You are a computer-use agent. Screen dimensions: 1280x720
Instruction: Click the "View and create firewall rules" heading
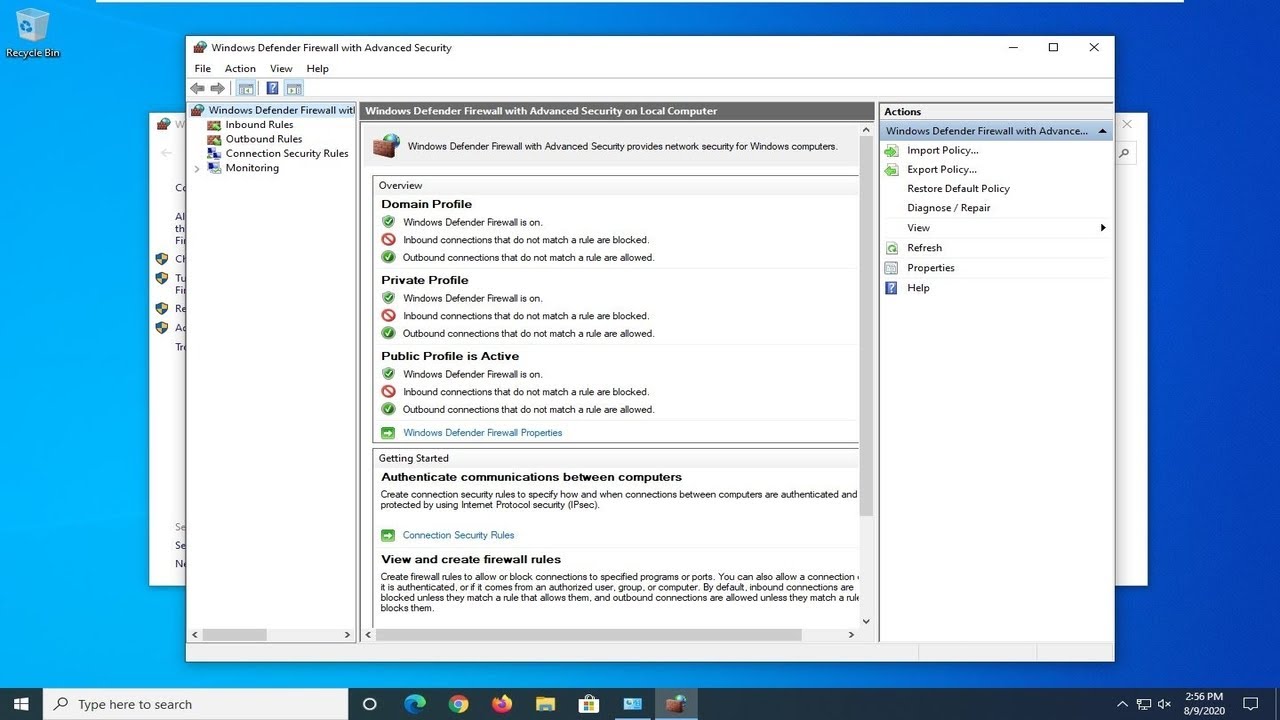(471, 559)
